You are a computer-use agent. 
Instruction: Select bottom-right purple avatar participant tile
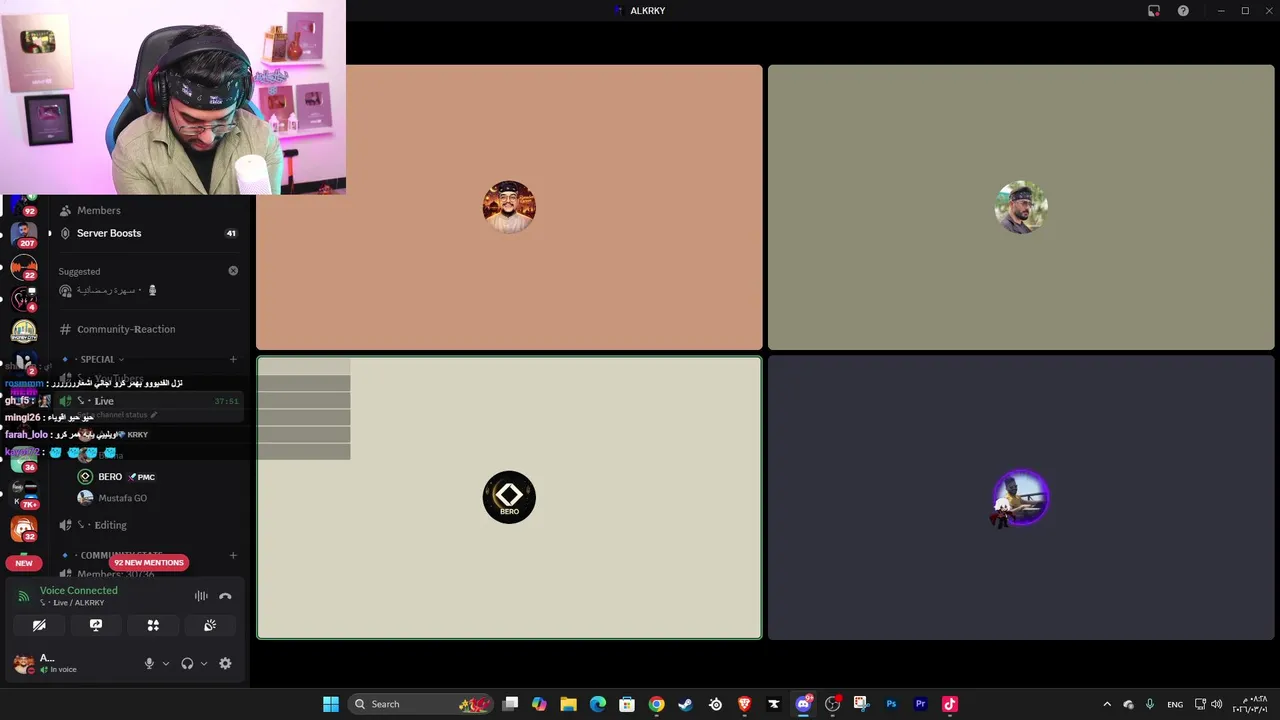point(1021,497)
